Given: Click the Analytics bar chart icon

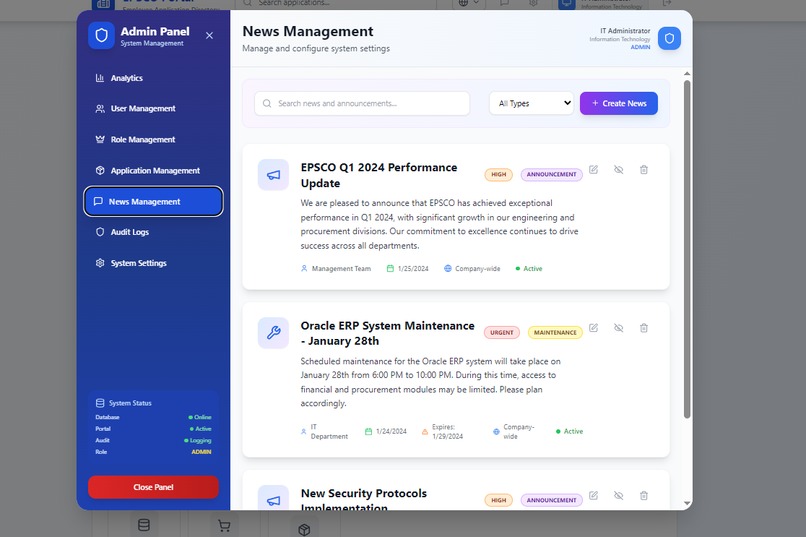Looking at the screenshot, I should click(x=100, y=78).
